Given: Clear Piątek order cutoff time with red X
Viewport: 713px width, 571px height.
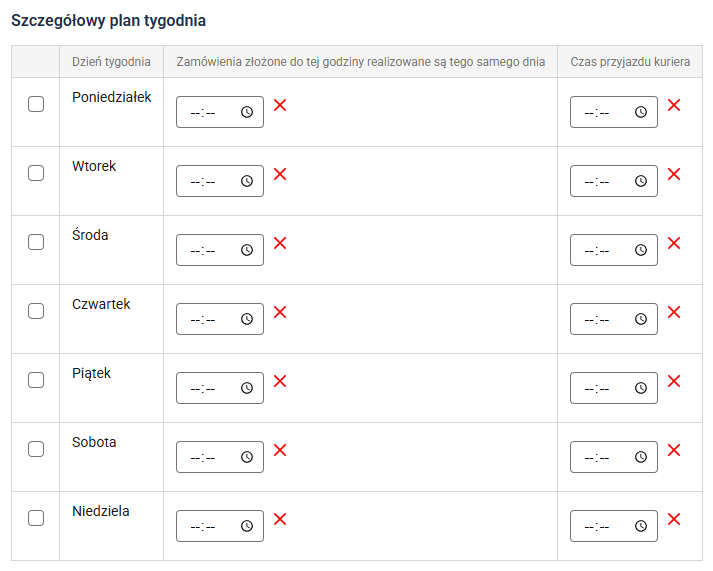Looking at the screenshot, I should click(x=280, y=381).
